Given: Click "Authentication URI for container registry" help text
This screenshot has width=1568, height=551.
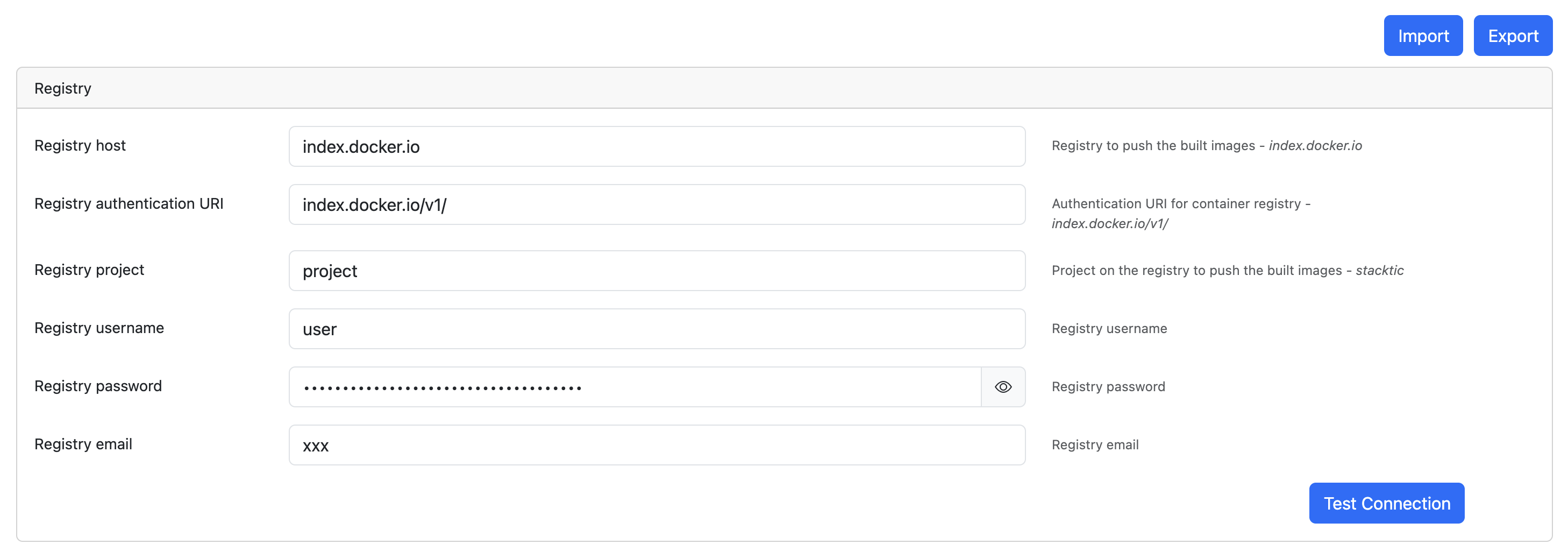Looking at the screenshot, I should 1176,203.
